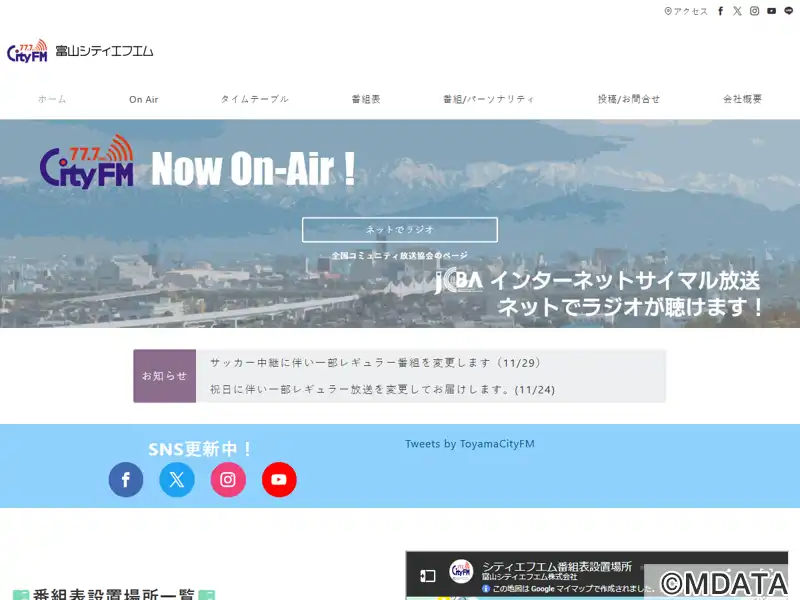Open Tweets by ToyamaCityFM link
The width and height of the screenshot is (800, 600).
[x=470, y=444]
